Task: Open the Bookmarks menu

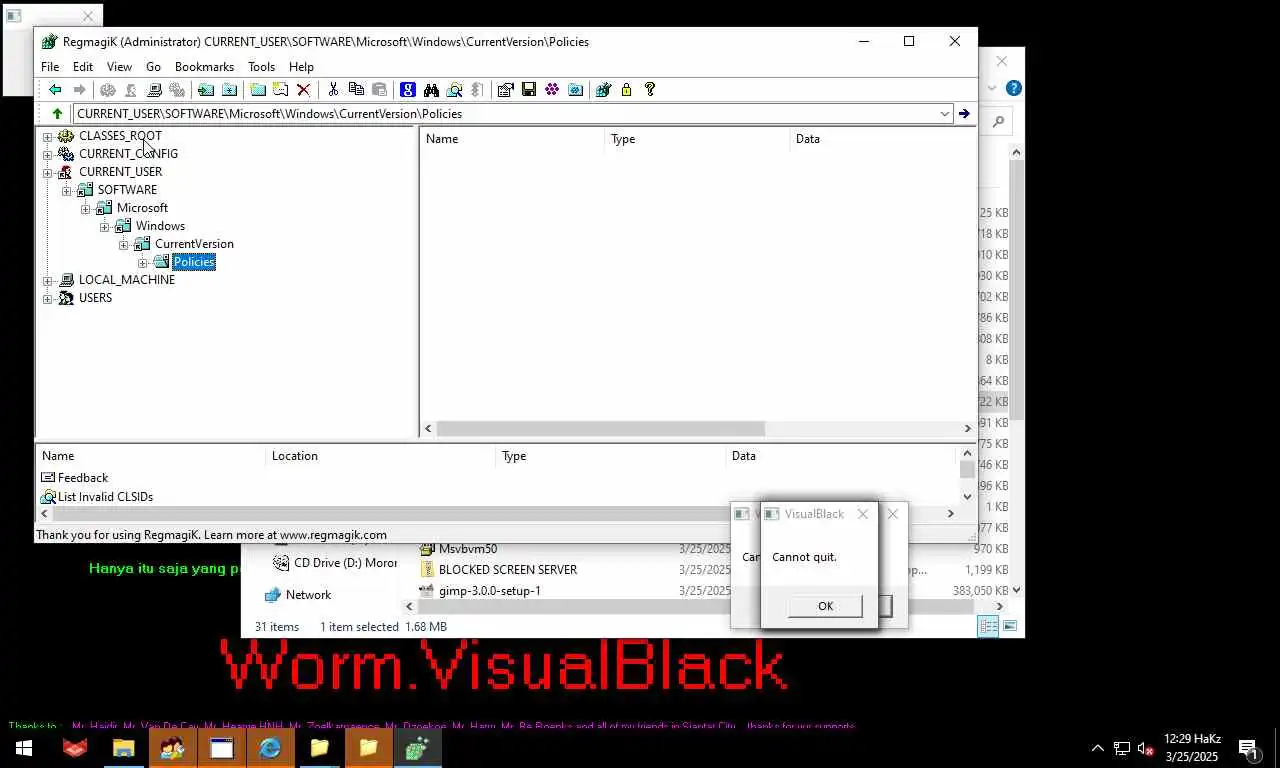Action: (x=204, y=67)
